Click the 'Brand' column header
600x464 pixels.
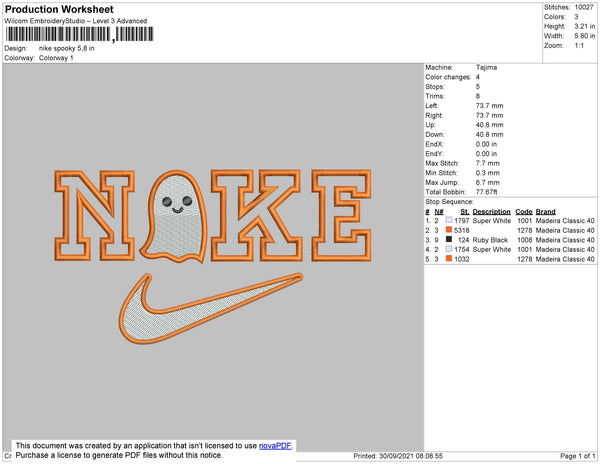coord(545,212)
